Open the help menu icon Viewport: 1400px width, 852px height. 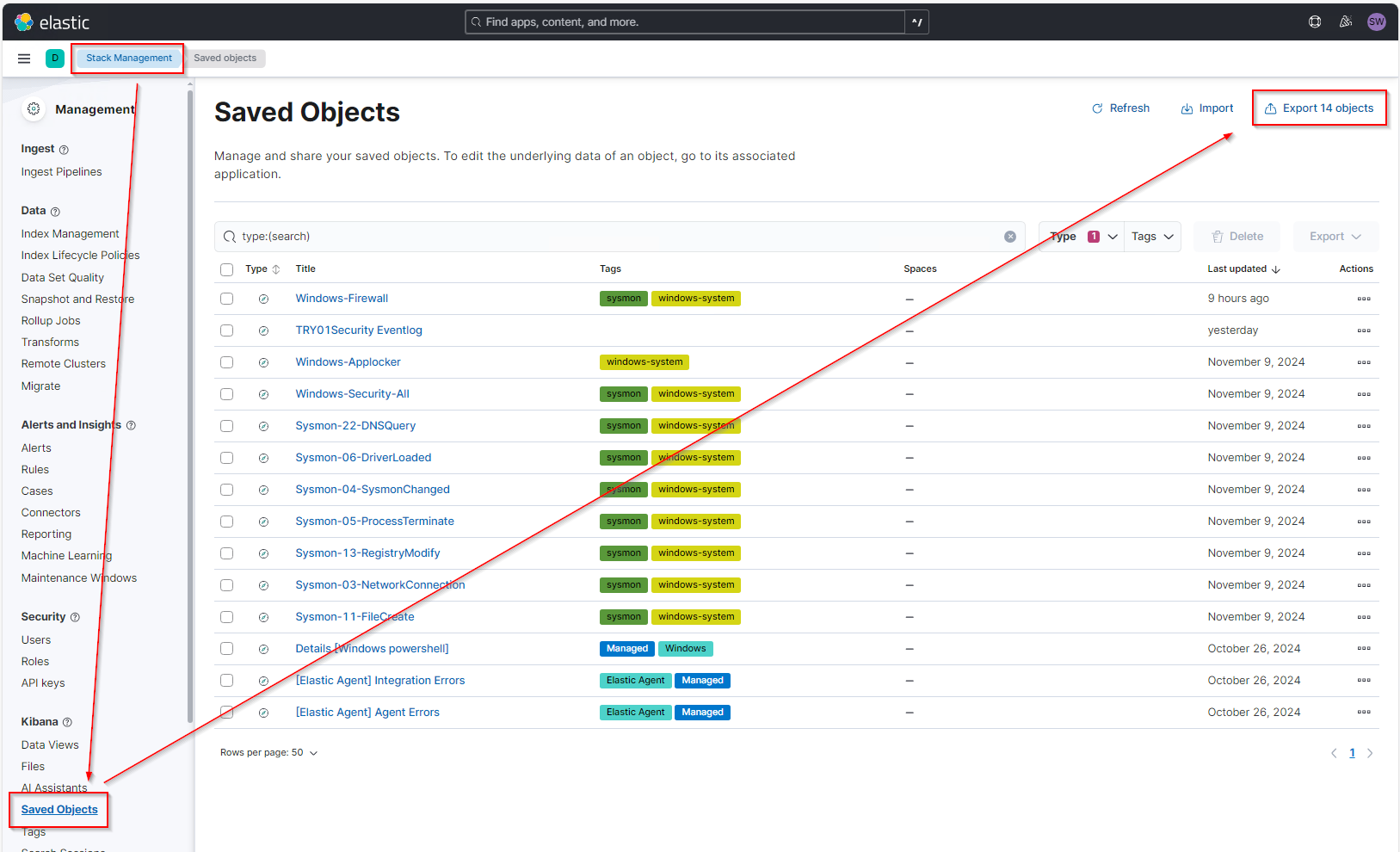pos(1315,22)
